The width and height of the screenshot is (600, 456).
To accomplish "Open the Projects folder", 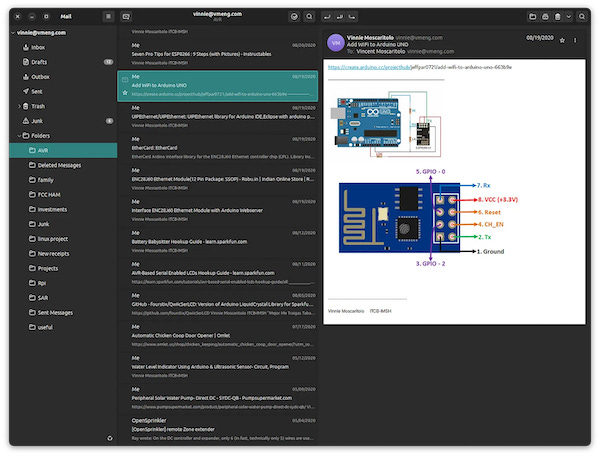I will coord(63,268).
